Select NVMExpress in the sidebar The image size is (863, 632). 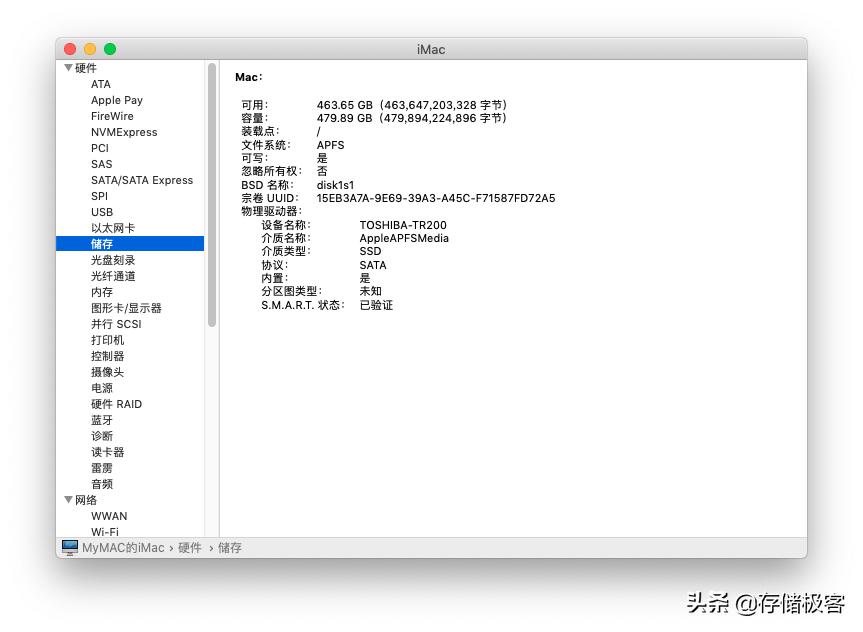point(124,132)
